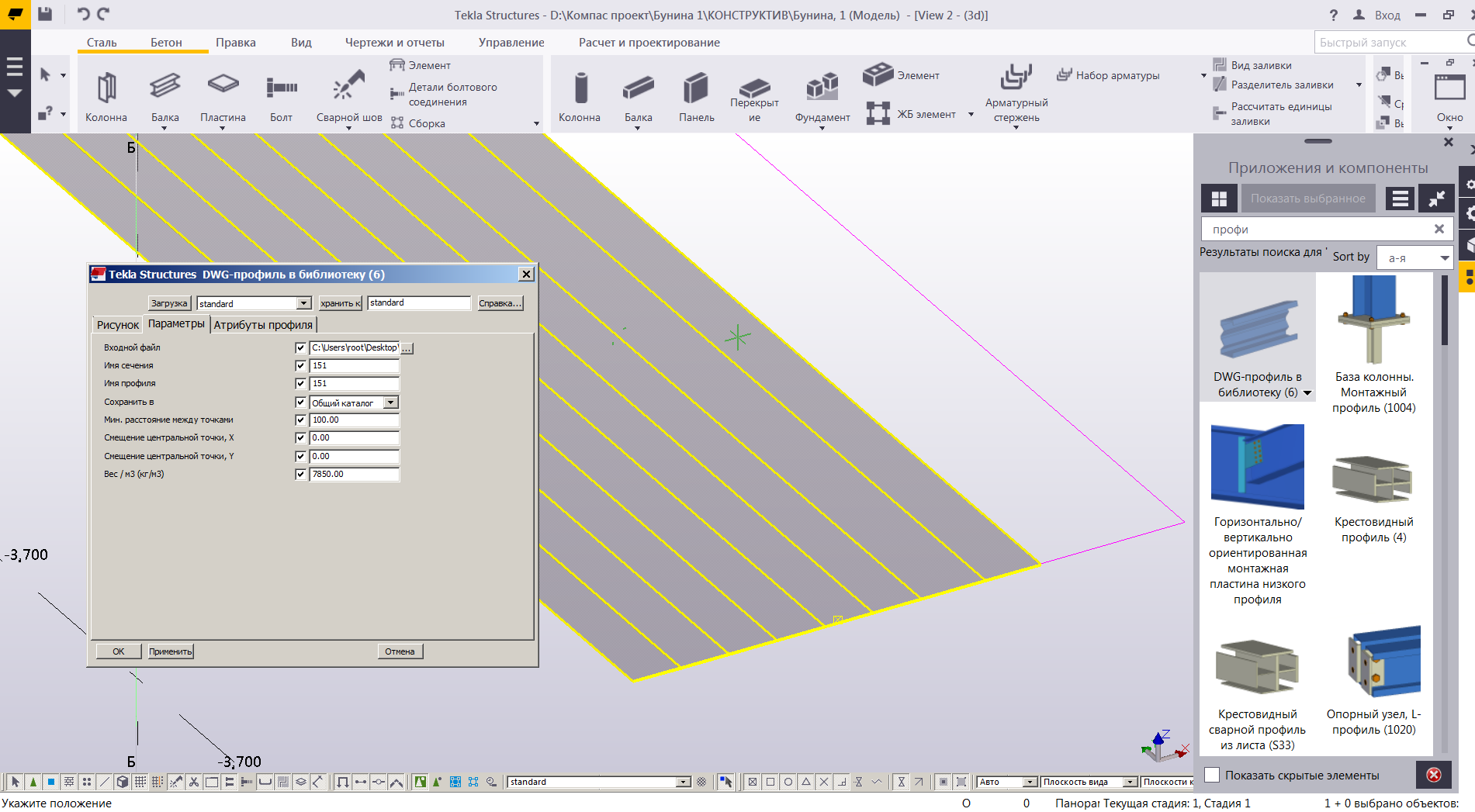This screenshot has height=812, width=1475.
Task: Click the Фундамент (foundation) icon
Action: [x=822, y=87]
